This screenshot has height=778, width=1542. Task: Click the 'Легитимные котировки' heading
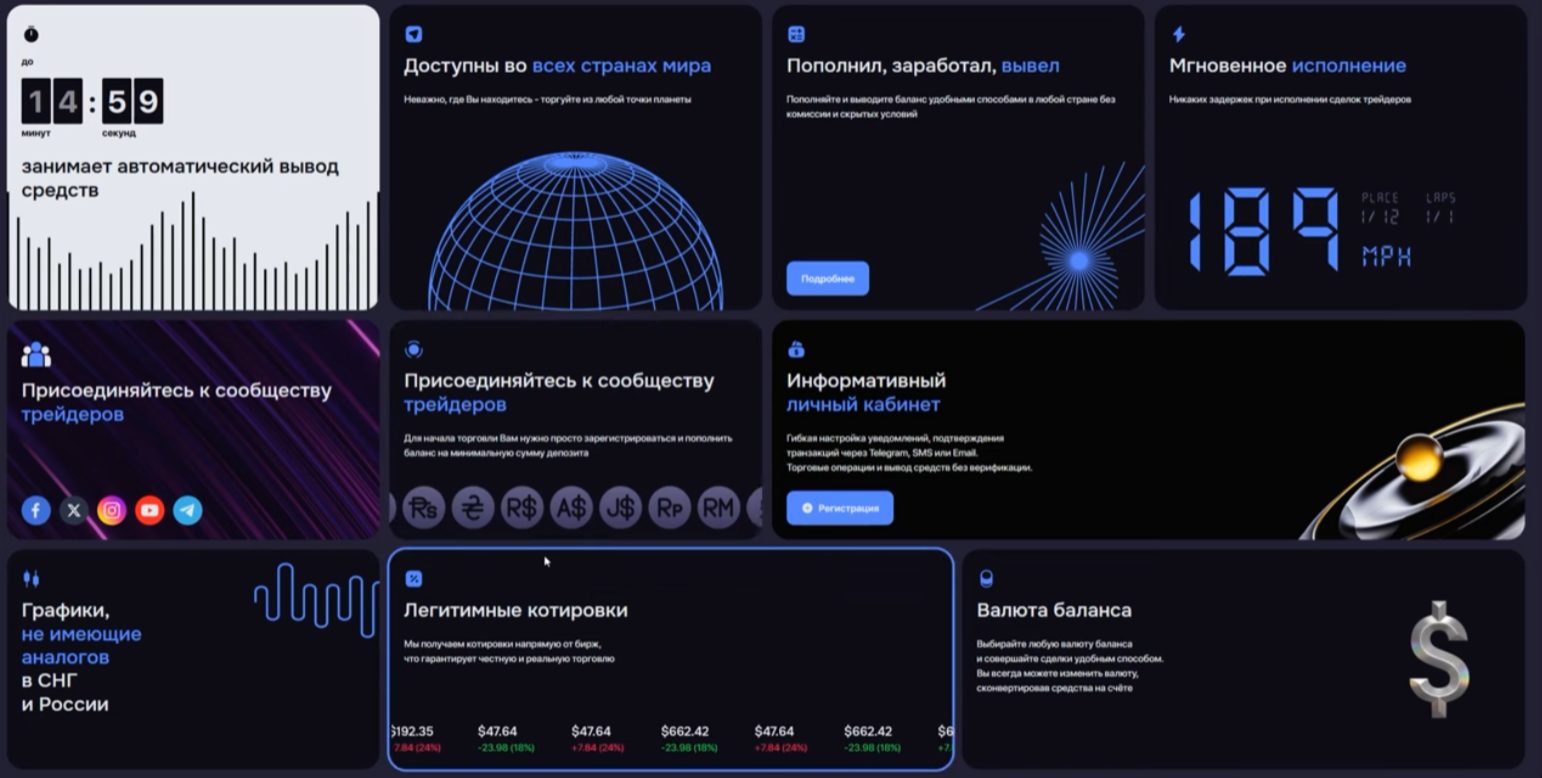pyautogui.click(x=516, y=610)
